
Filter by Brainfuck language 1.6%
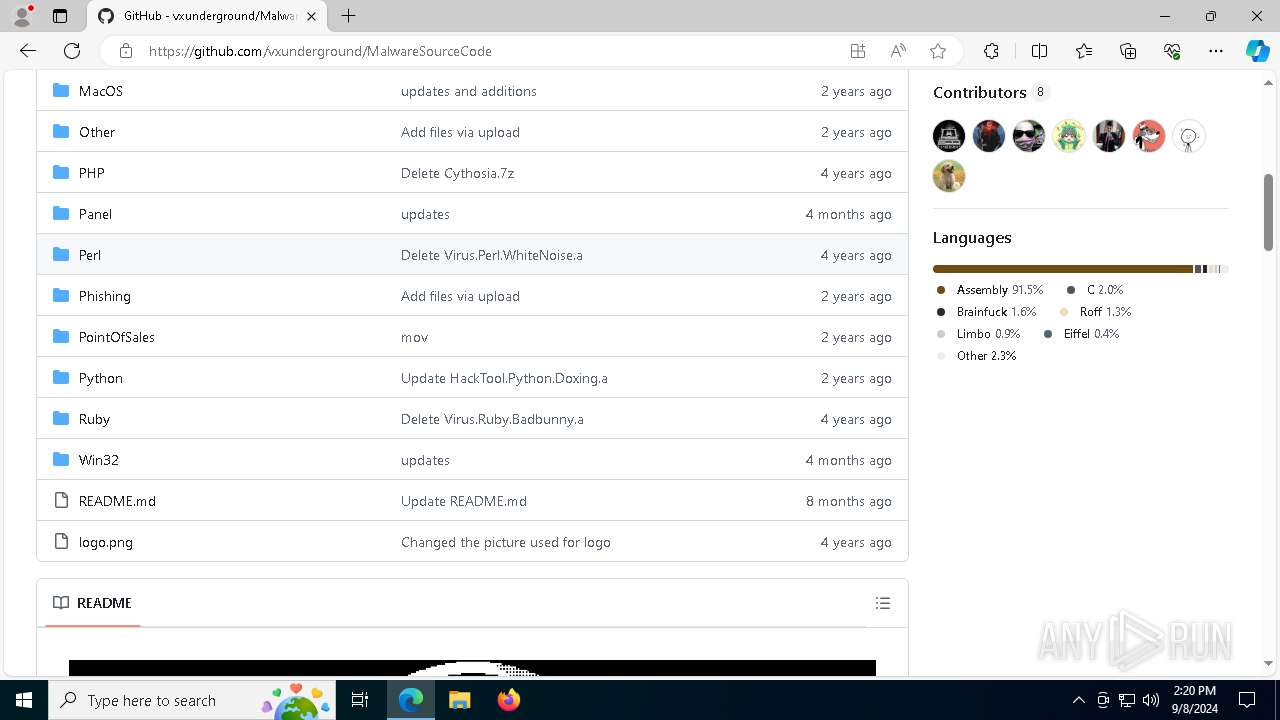click(987, 312)
